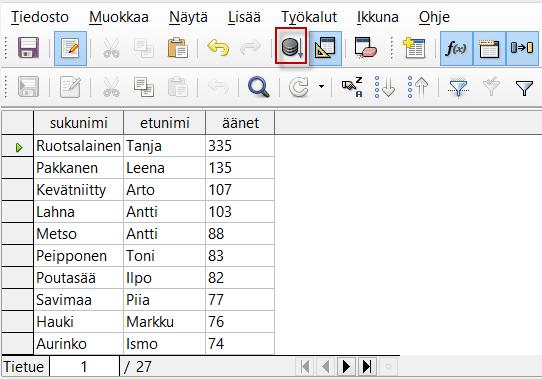Click the Save icon in top toolbar
The width and height of the screenshot is (542, 379).
coord(28,48)
